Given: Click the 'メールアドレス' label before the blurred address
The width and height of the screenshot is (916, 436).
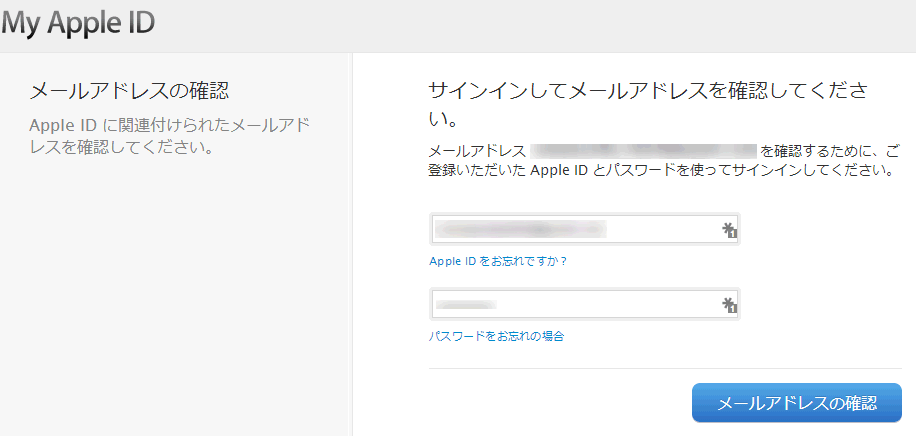Looking at the screenshot, I should click(x=476, y=151).
